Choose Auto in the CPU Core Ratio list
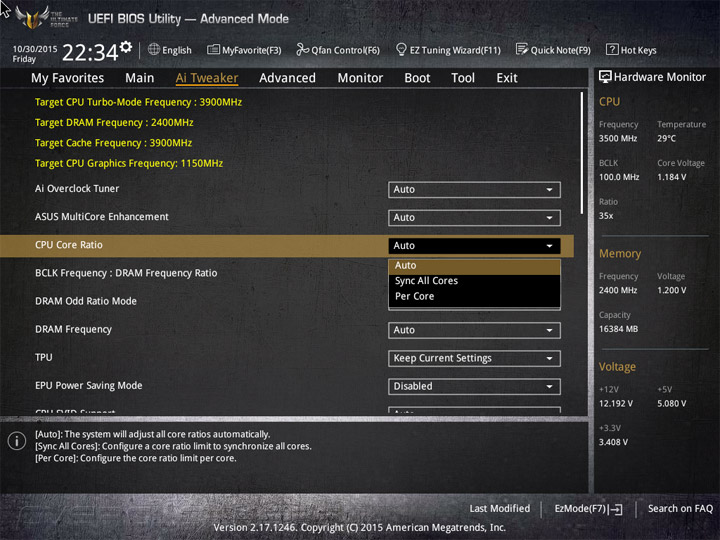The image size is (720, 540). (x=474, y=266)
